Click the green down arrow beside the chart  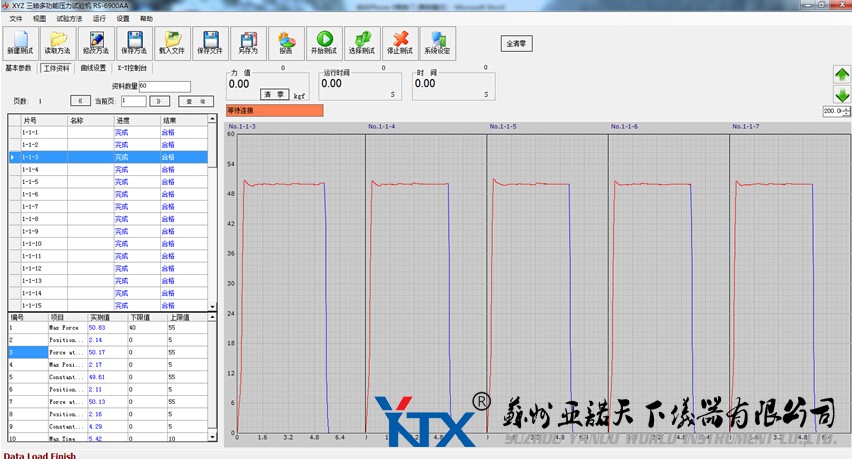pos(842,95)
